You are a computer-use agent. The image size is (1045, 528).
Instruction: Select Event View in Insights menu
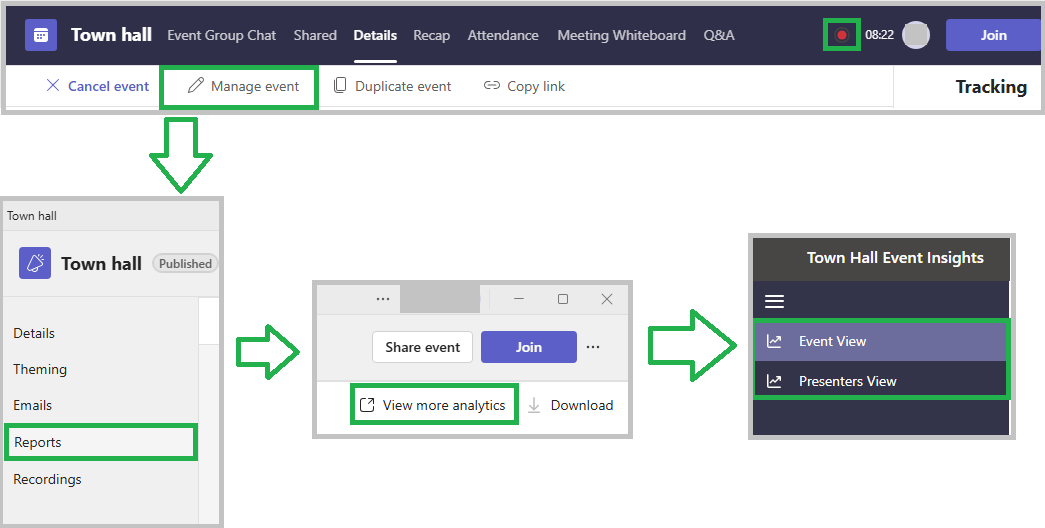point(881,341)
